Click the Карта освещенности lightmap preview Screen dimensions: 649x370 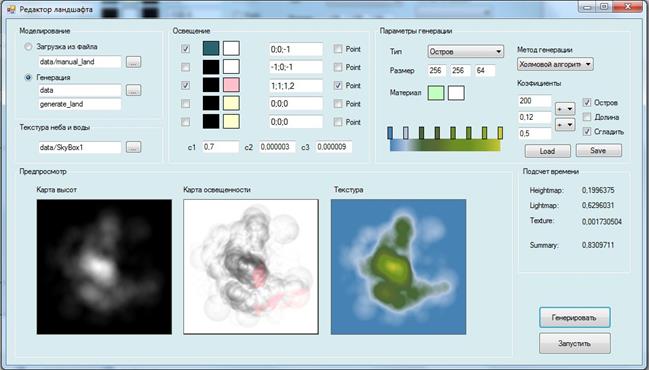point(251,267)
